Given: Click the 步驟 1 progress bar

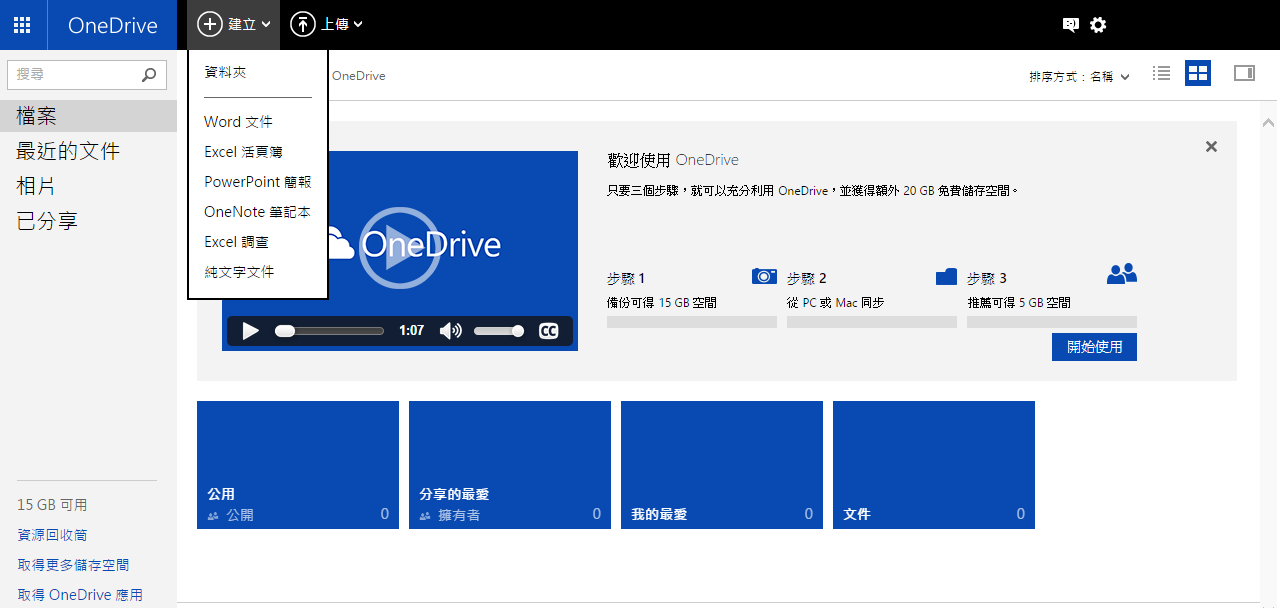Looking at the screenshot, I should coord(692,322).
